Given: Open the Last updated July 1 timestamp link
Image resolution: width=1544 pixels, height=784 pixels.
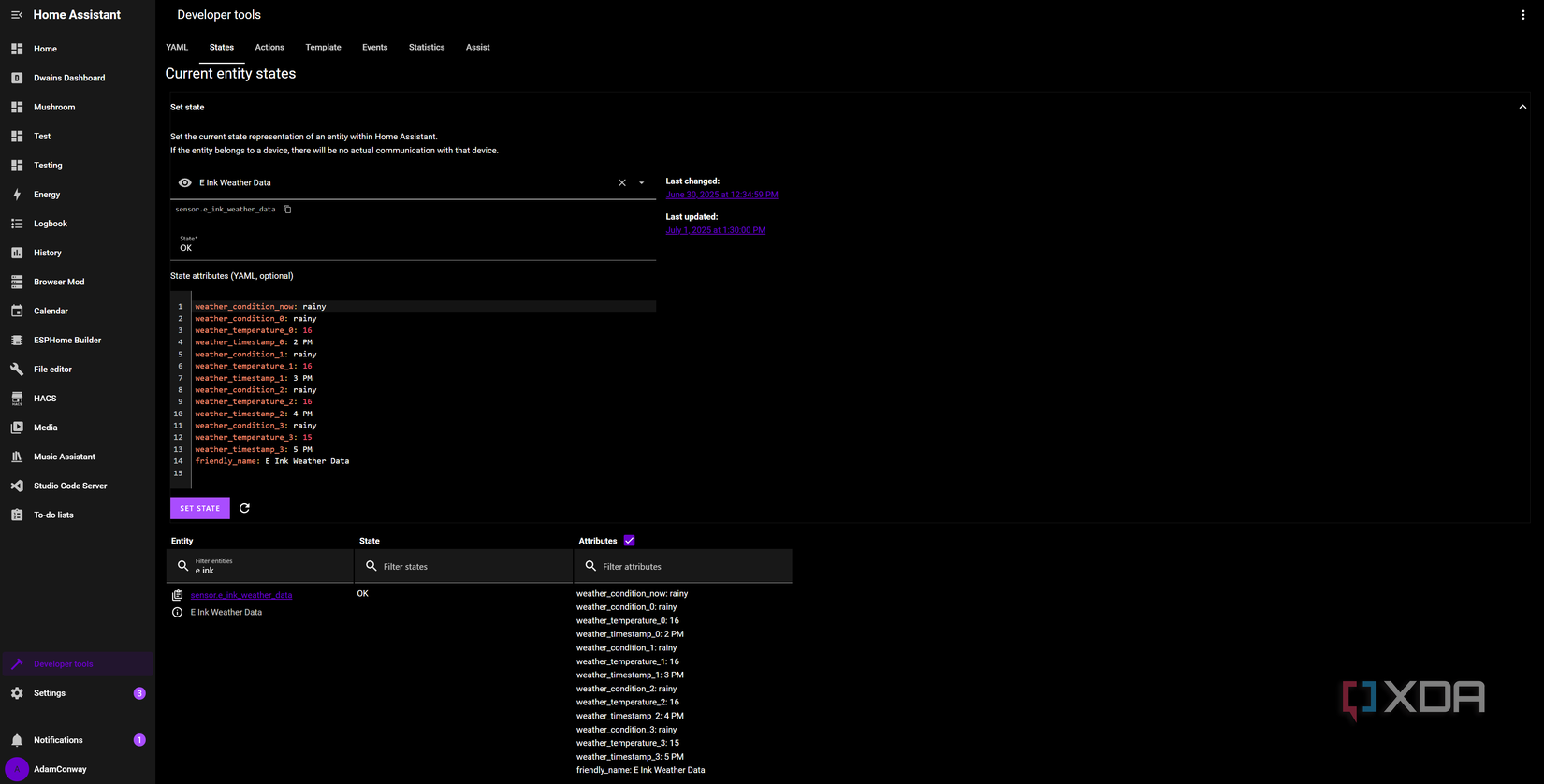Looking at the screenshot, I should (x=716, y=230).
